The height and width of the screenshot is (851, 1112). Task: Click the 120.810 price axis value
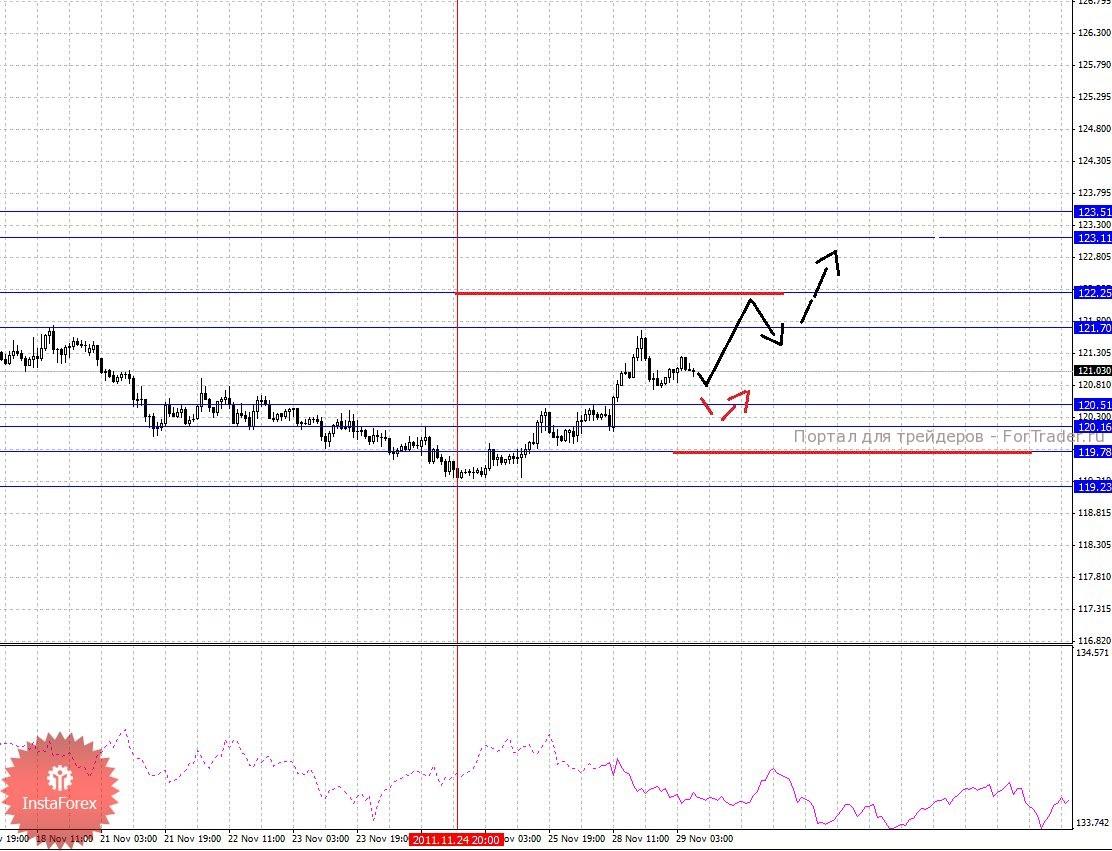pos(1094,385)
